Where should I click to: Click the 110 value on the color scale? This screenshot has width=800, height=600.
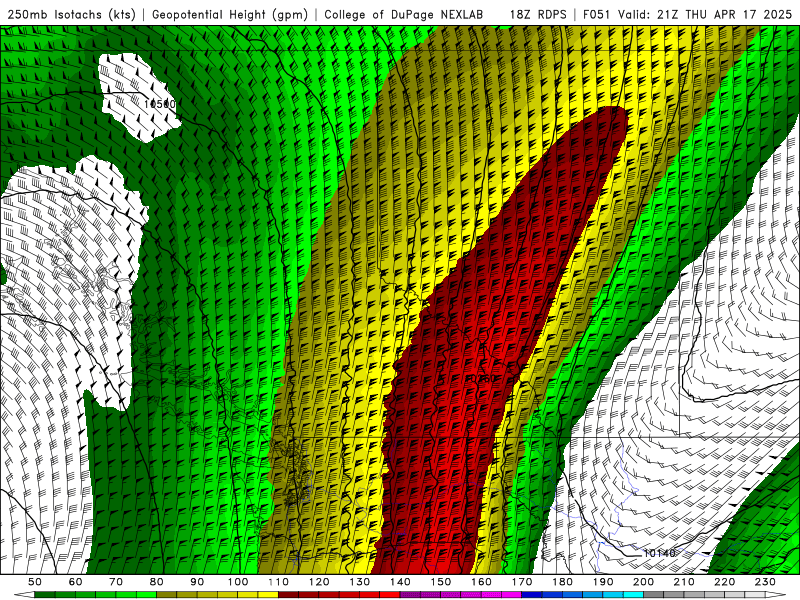279,582
